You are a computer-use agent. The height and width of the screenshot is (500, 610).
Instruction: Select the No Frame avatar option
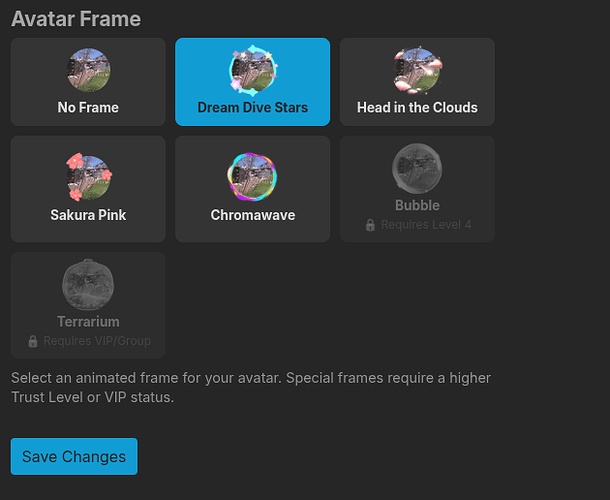pyautogui.click(x=88, y=82)
